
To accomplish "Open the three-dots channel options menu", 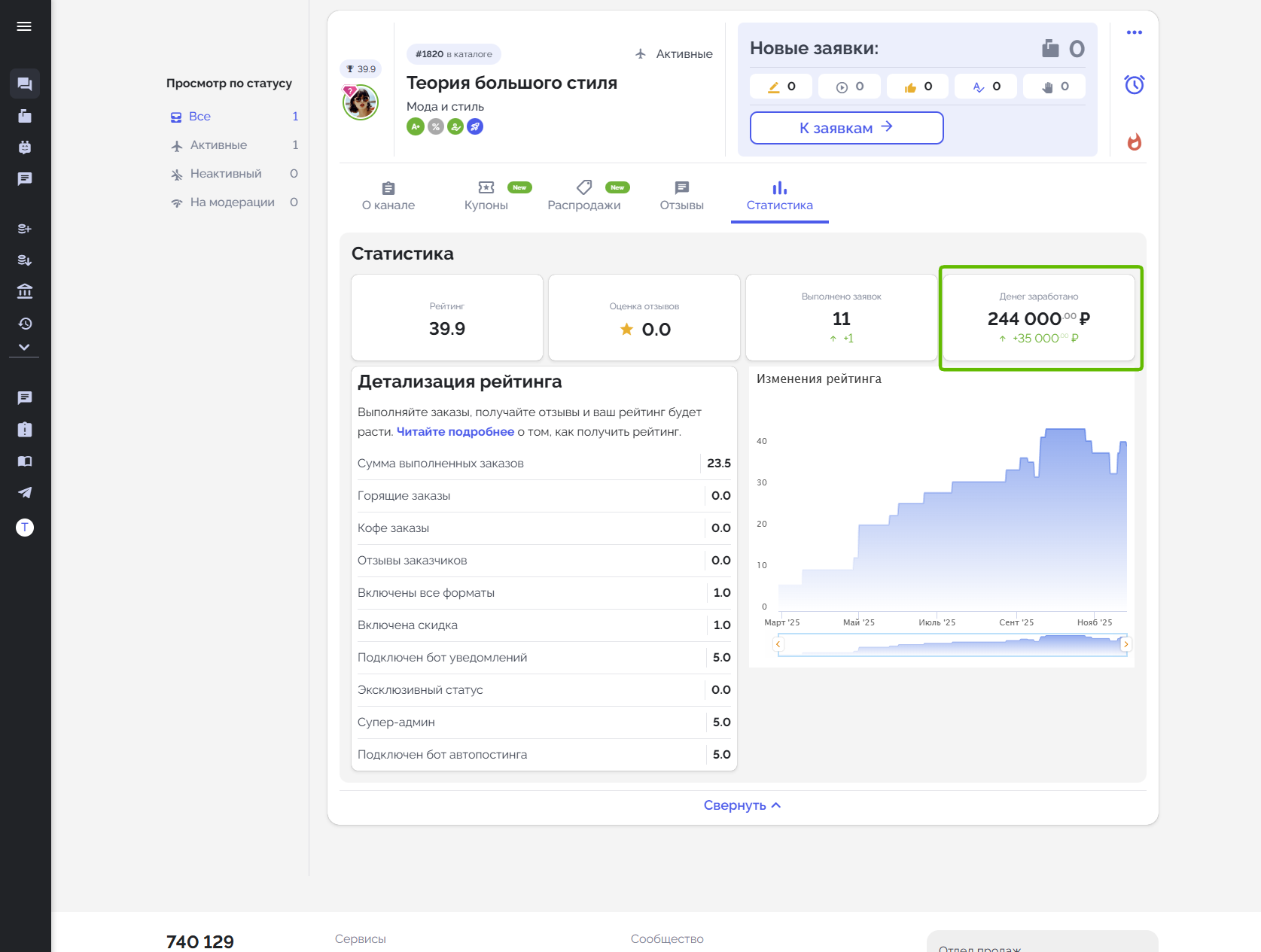I will [x=1135, y=32].
